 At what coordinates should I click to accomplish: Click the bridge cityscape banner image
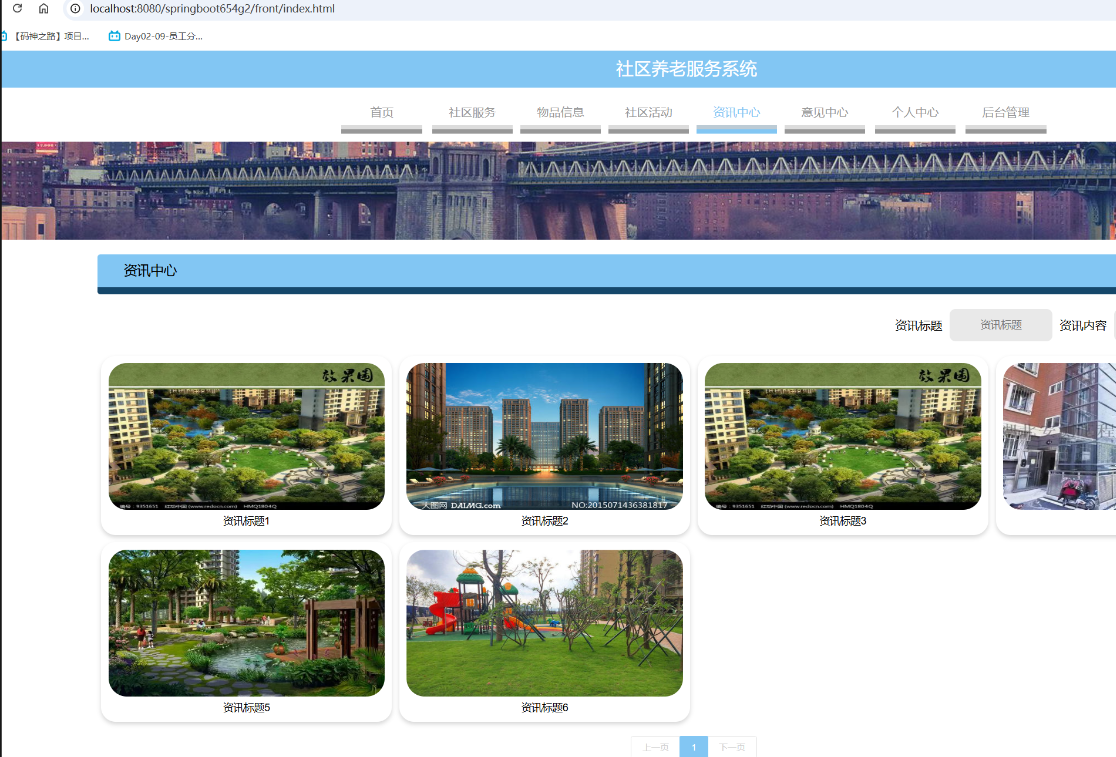(559, 191)
